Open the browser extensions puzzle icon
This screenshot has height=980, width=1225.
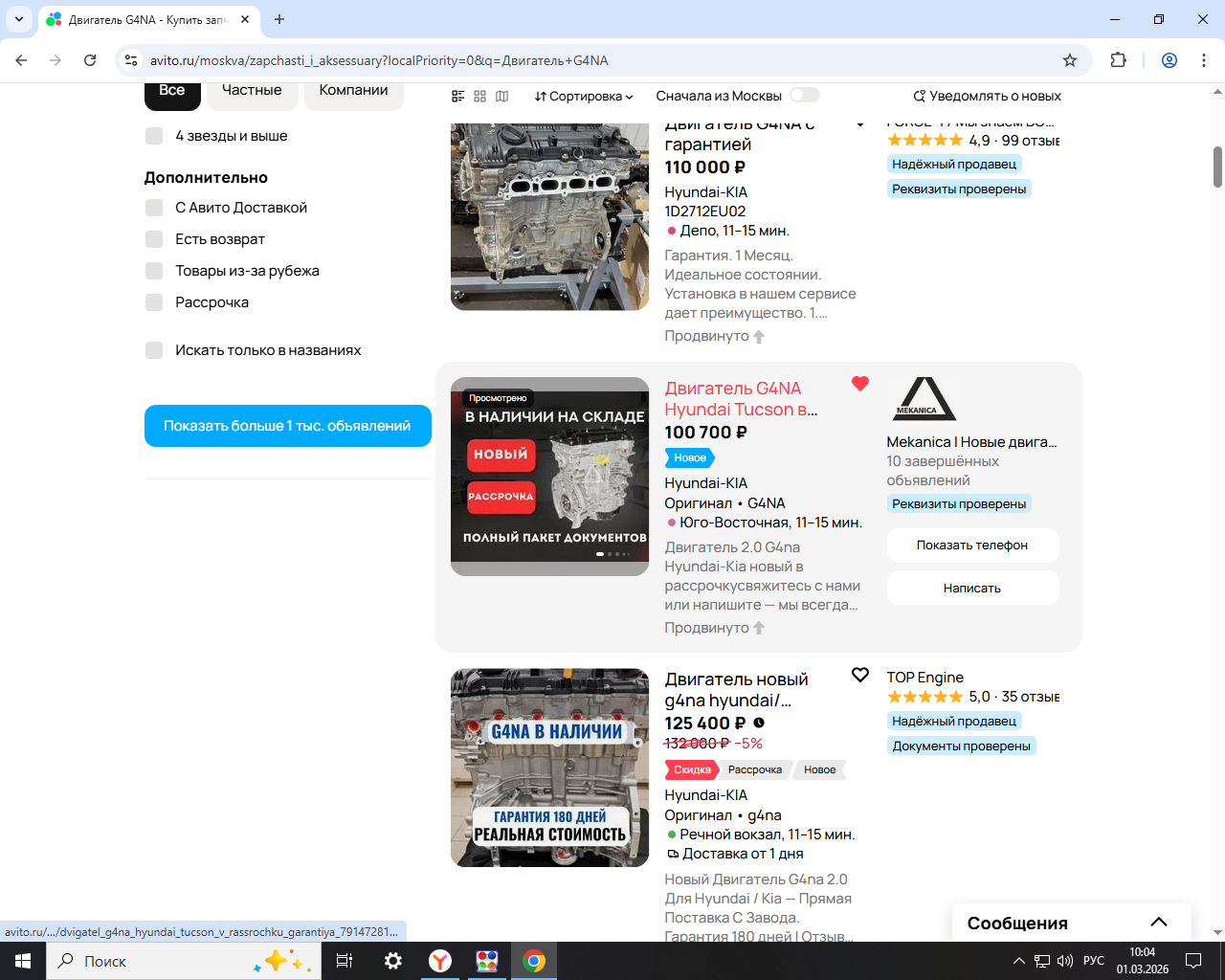pos(1118,60)
